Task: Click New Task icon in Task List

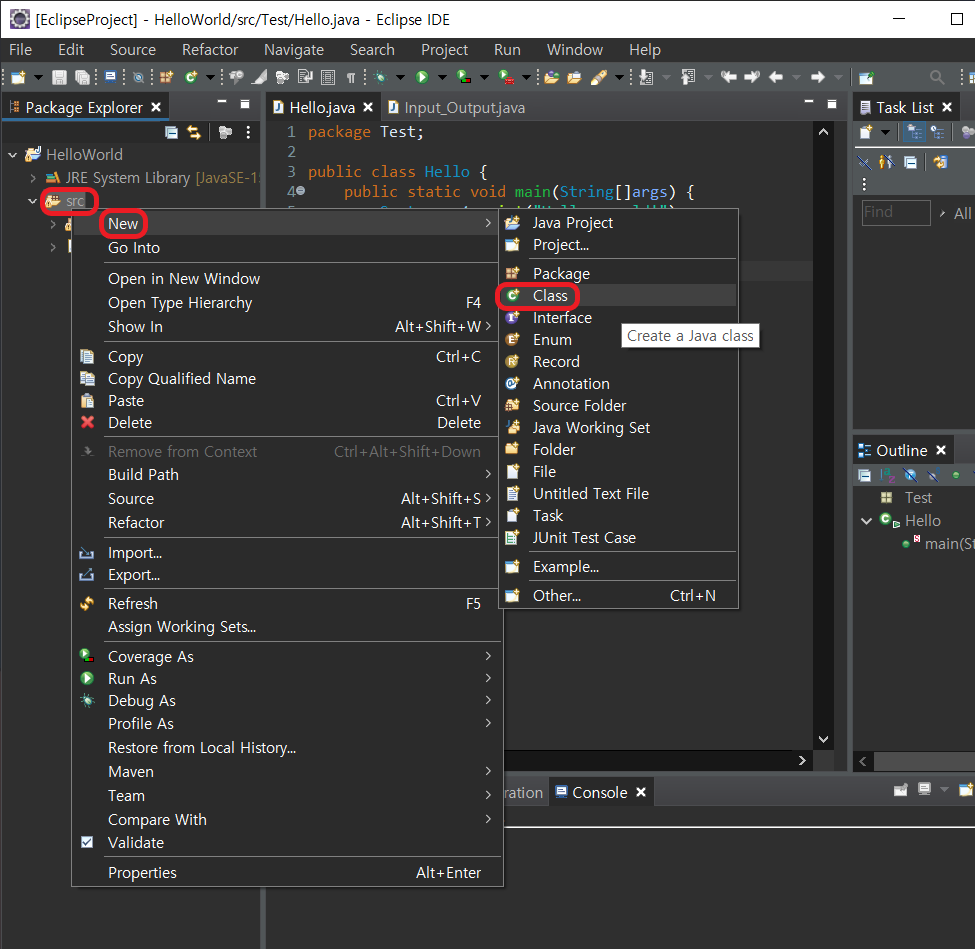Action: (866, 132)
